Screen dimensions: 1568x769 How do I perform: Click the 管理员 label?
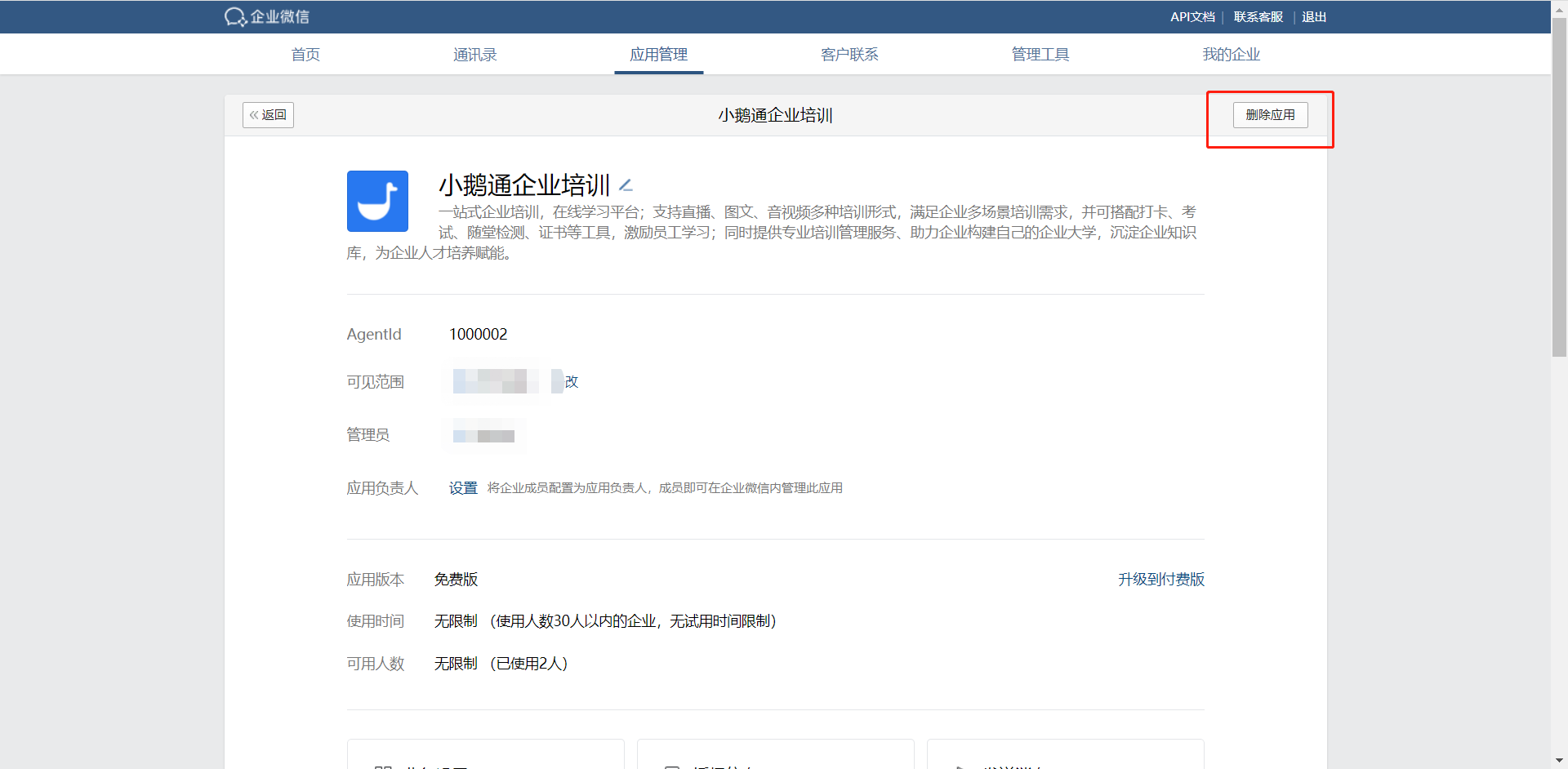pyautogui.click(x=368, y=435)
